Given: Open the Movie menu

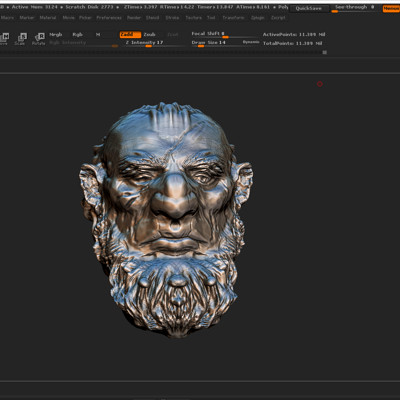Looking at the screenshot, I should coord(69,18).
